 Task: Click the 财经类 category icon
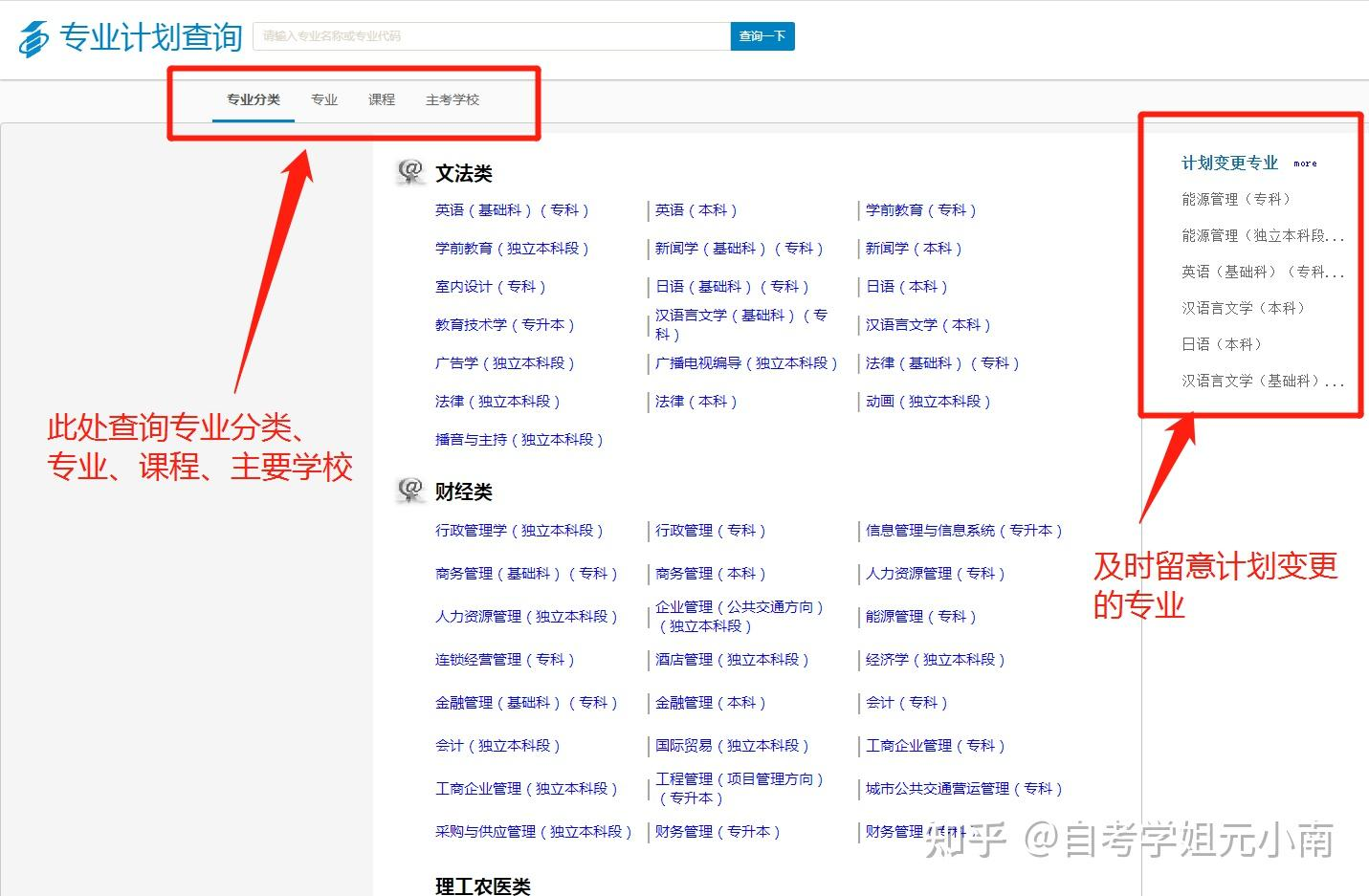(x=410, y=491)
